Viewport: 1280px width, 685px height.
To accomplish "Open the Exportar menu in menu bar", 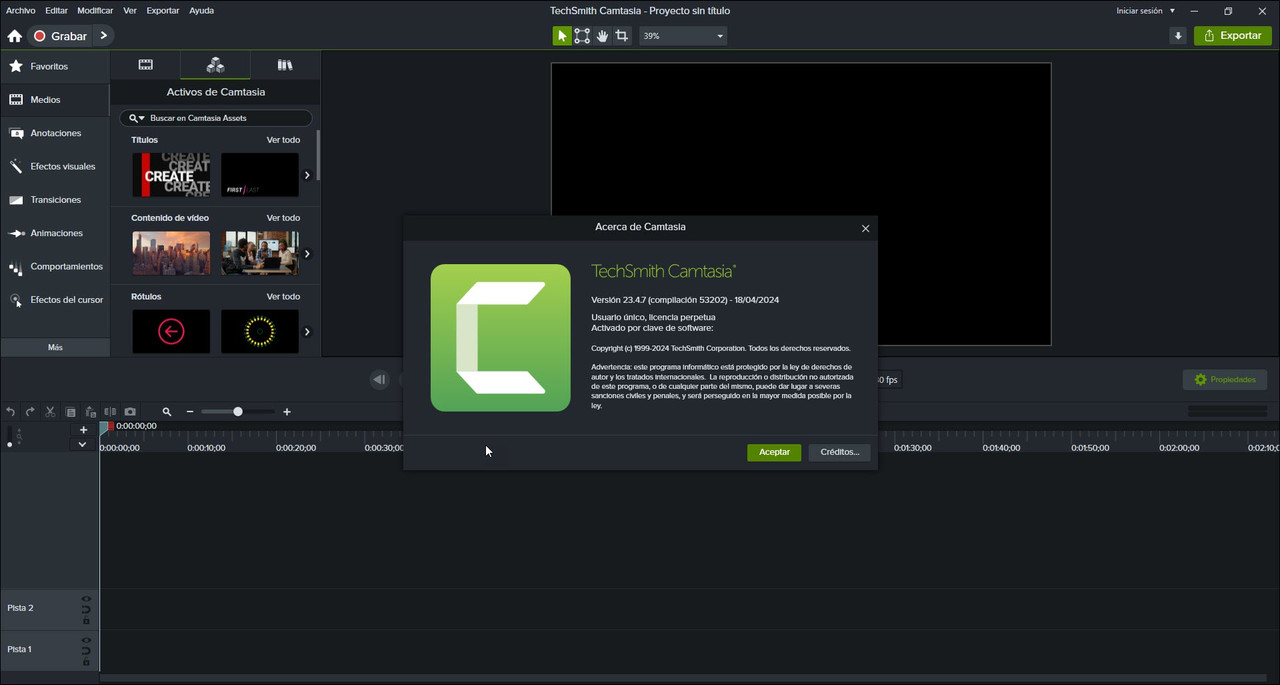I will tap(163, 11).
